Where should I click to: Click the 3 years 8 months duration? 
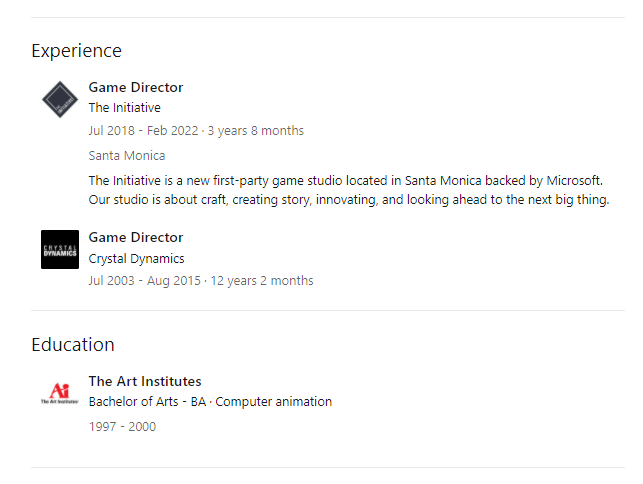coord(255,131)
